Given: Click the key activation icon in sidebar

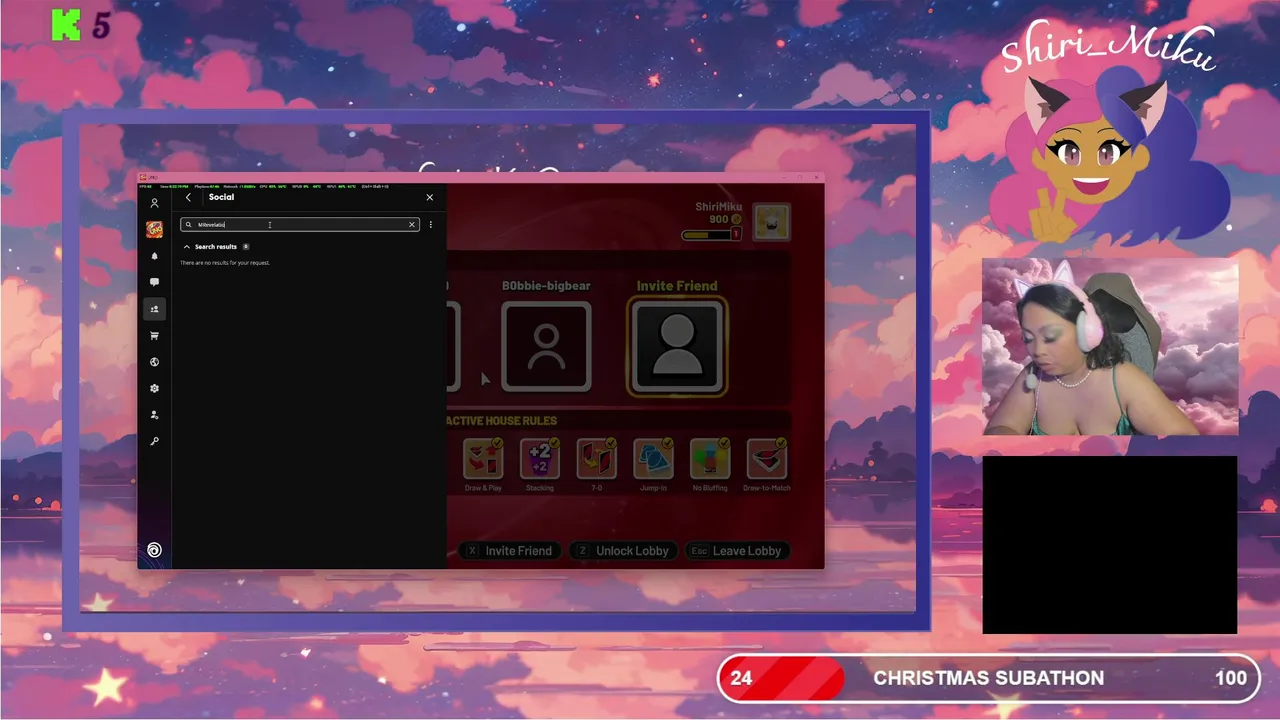Looking at the screenshot, I should click(154, 441).
